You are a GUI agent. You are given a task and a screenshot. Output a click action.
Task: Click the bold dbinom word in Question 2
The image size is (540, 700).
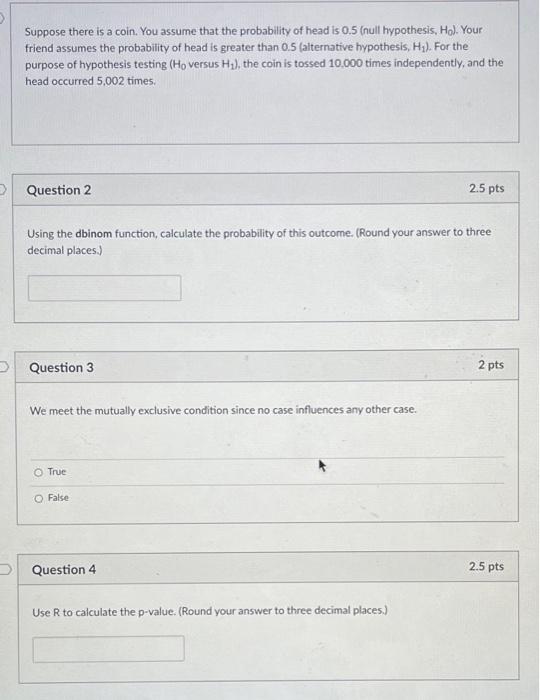93,233
